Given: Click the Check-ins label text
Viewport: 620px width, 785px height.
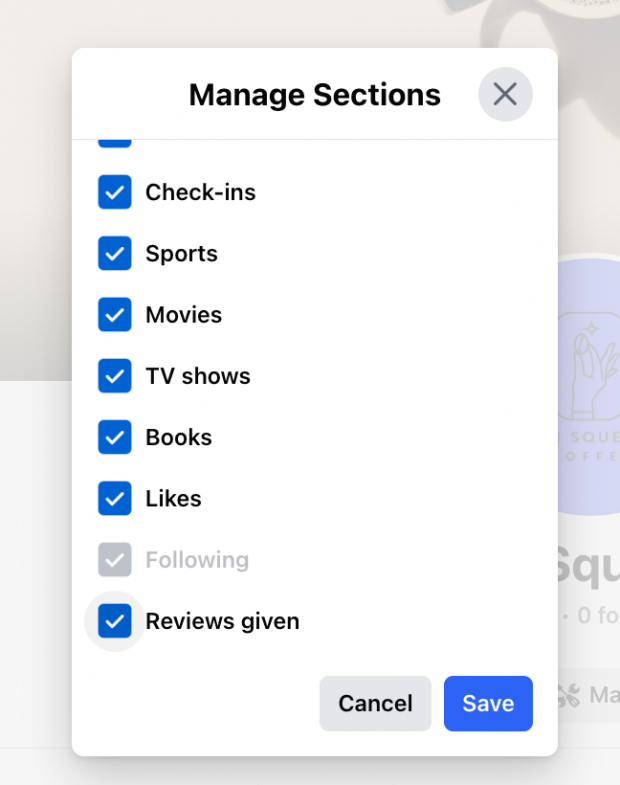Looking at the screenshot, I should [x=200, y=192].
